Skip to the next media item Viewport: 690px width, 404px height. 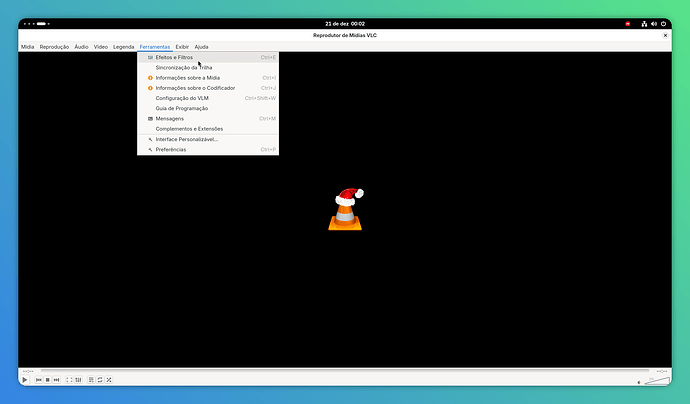click(x=57, y=380)
